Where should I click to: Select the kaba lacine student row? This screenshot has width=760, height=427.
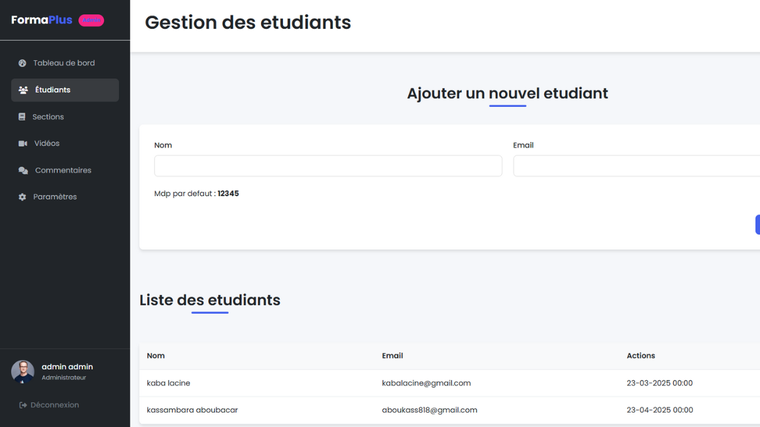(169, 383)
